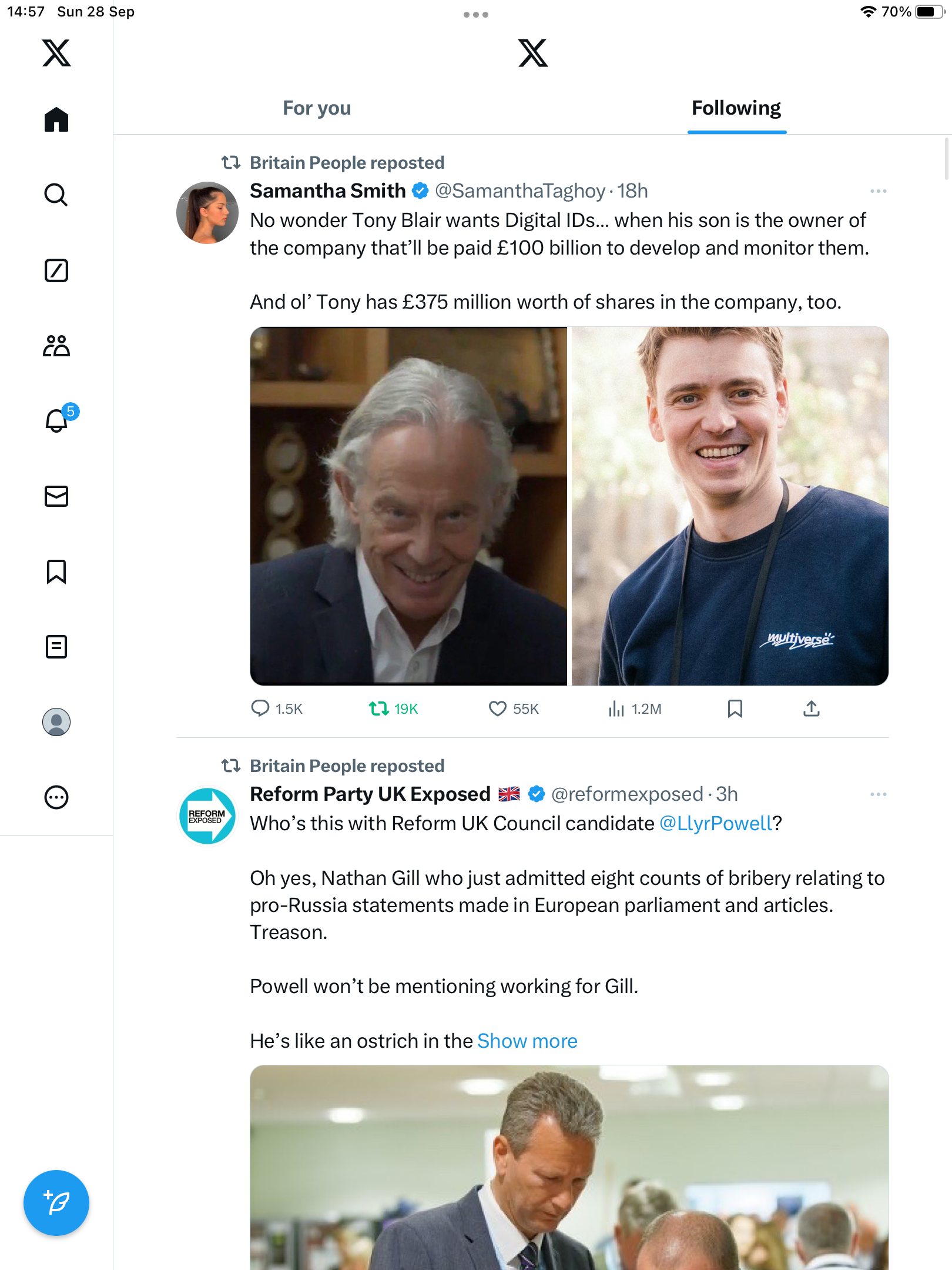Open more options on Reform Party UK Exposed post
The width and height of the screenshot is (952, 1270).
pyautogui.click(x=878, y=794)
